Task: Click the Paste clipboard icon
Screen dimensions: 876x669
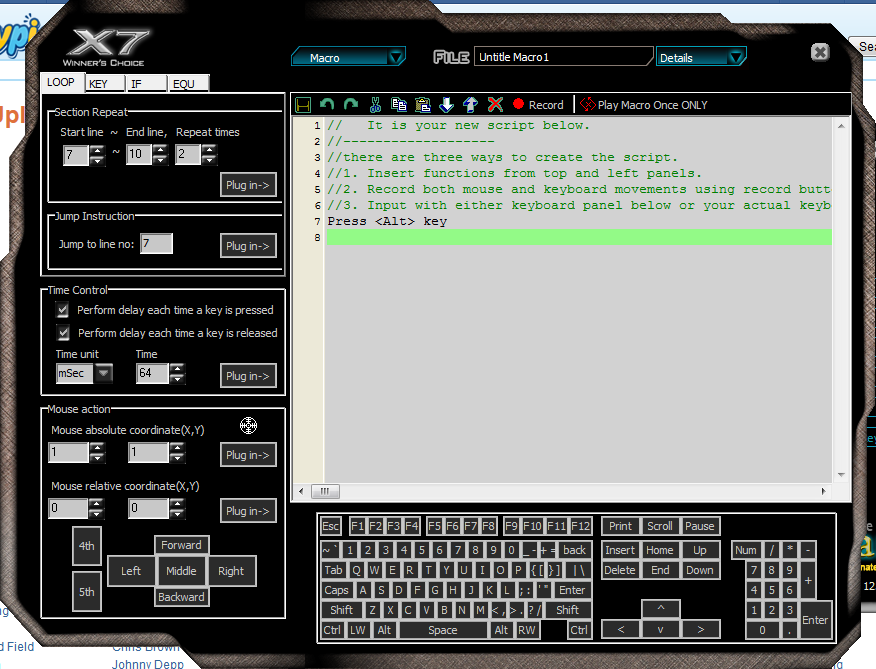Action: coord(422,104)
